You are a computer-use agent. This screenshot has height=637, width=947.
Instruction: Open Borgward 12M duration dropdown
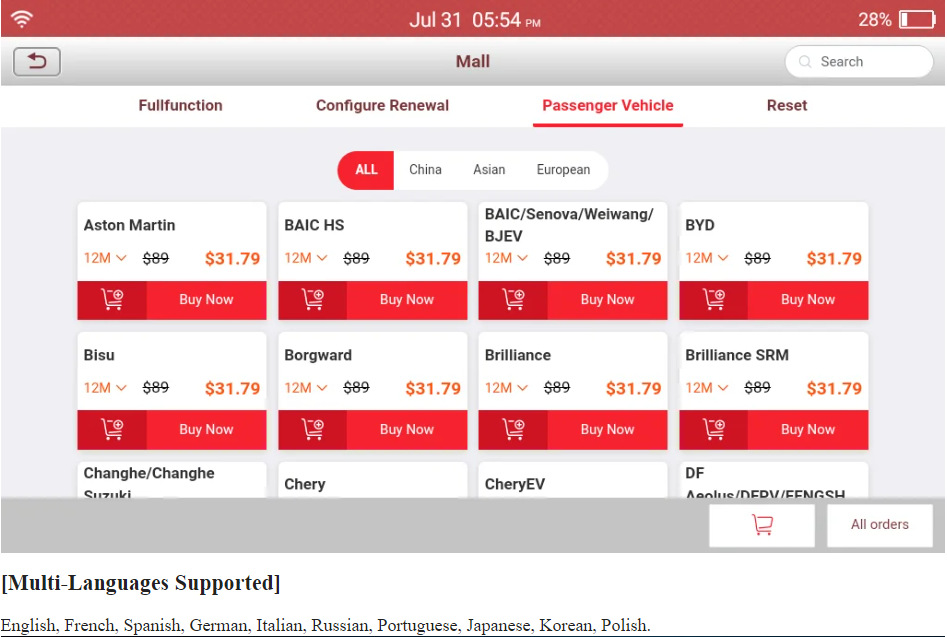[x=306, y=388]
